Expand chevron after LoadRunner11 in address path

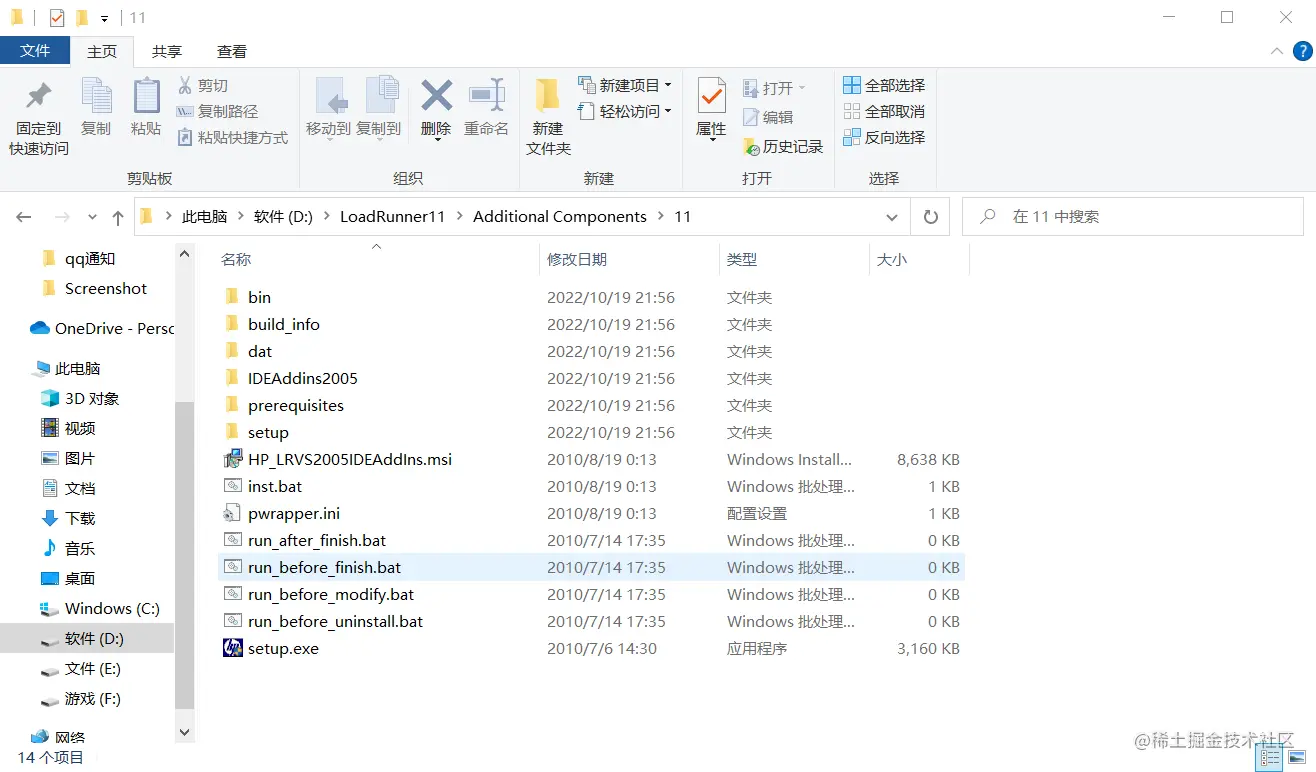tap(459, 217)
